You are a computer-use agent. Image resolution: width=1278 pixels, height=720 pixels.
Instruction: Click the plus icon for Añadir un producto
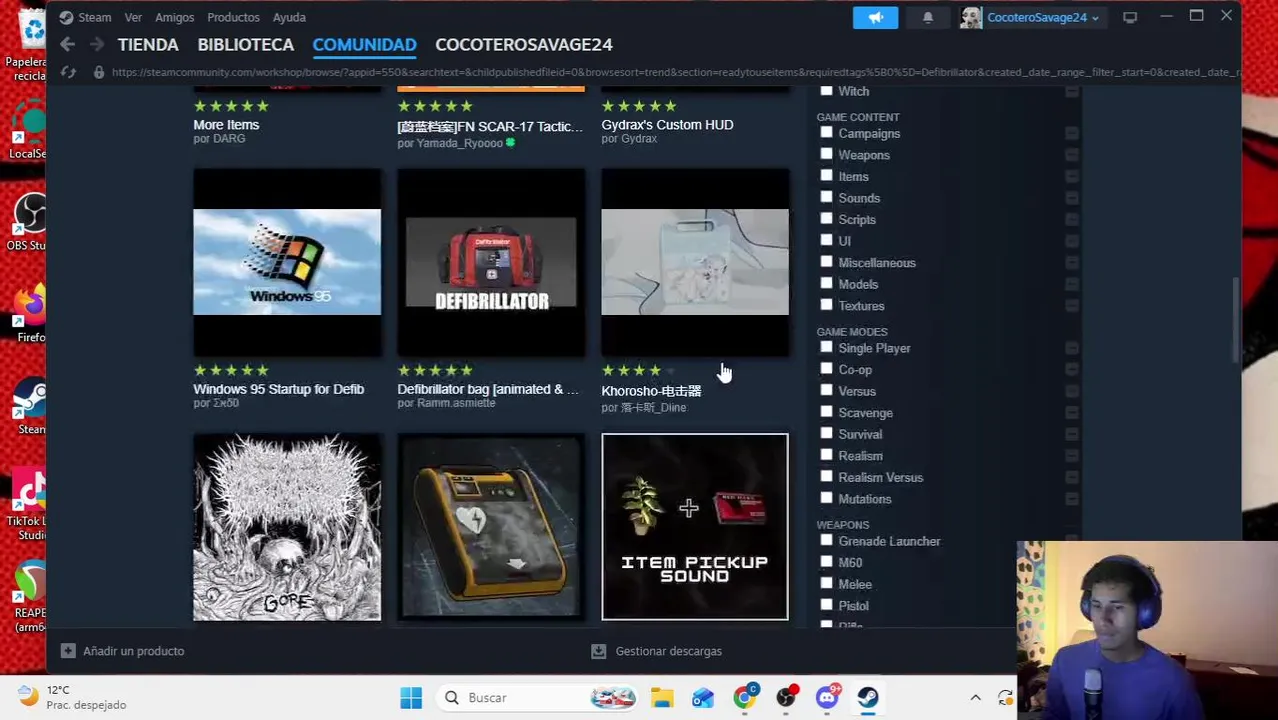(68, 651)
